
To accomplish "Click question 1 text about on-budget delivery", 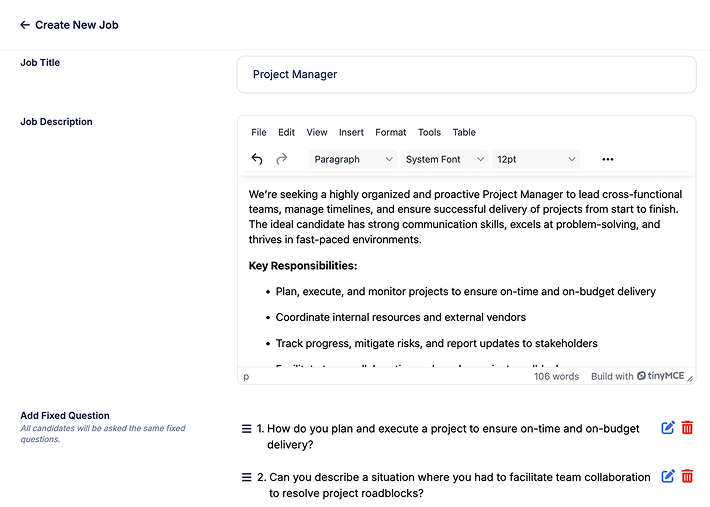I will click(453, 436).
